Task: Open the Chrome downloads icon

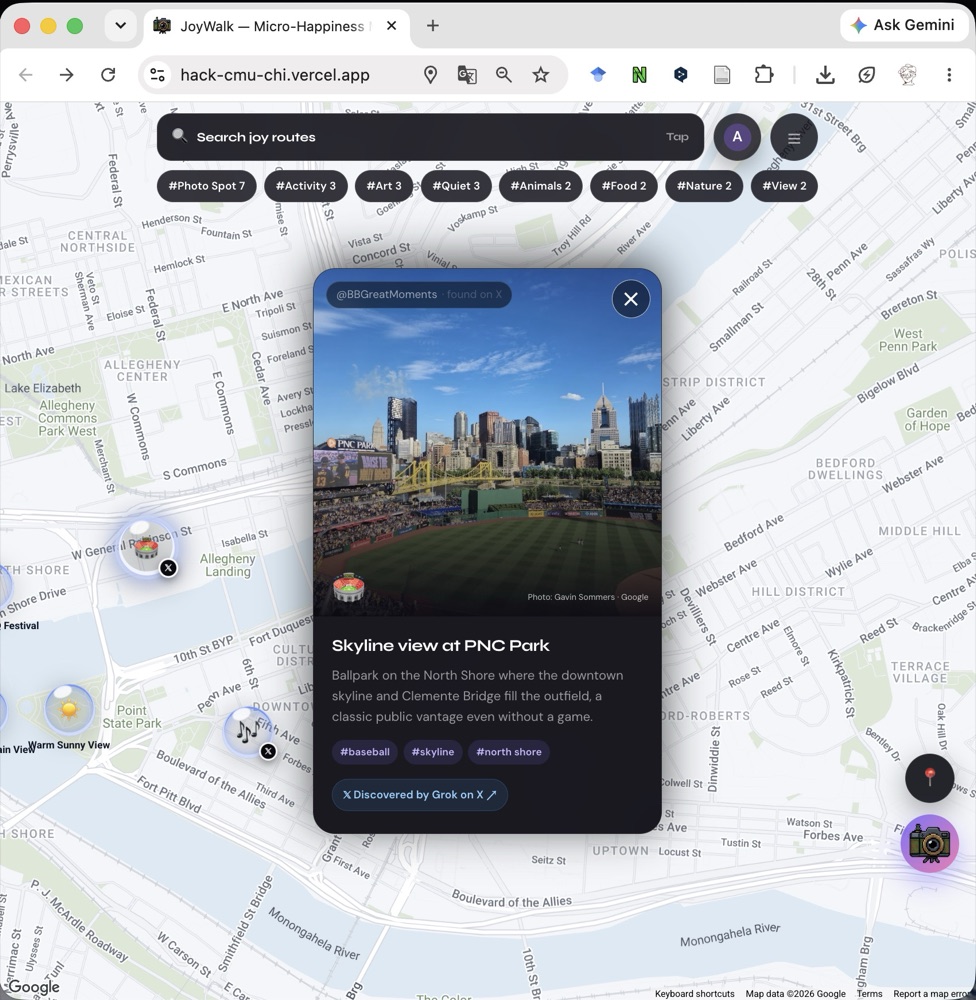Action: 825,75
